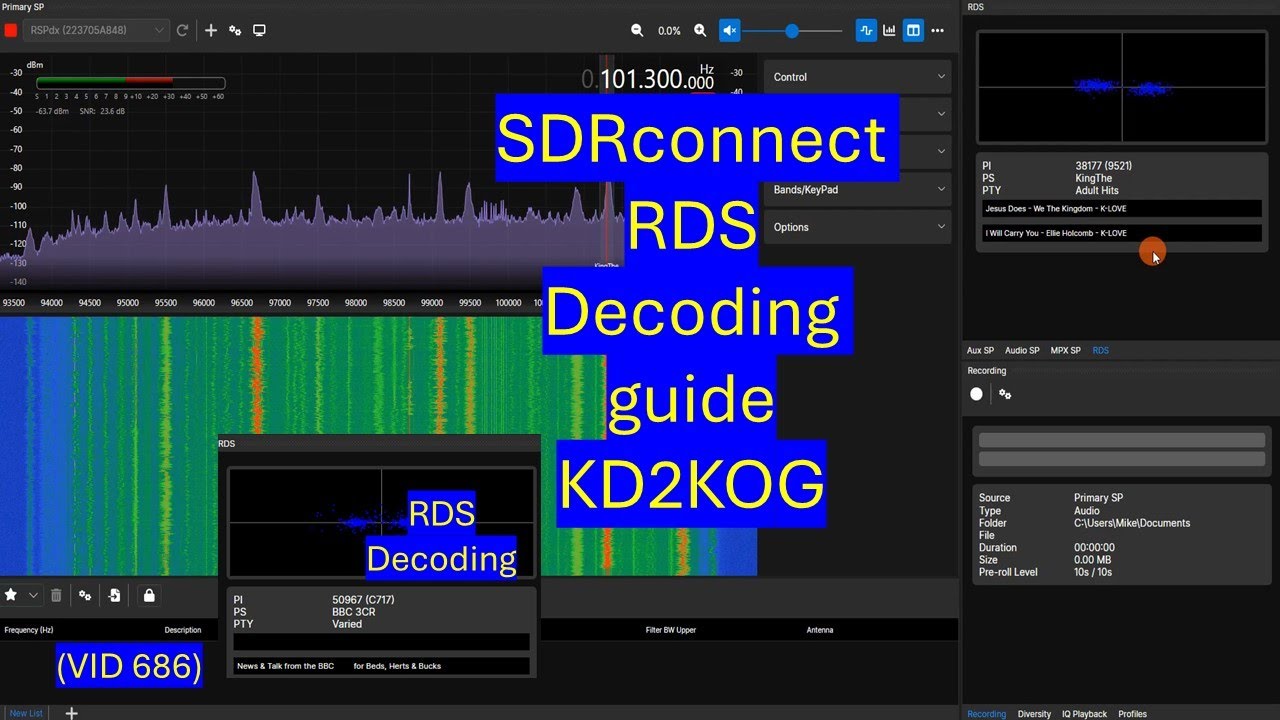Click the I Will Carry You text line
This screenshot has width=1280, height=720.
coord(1121,233)
